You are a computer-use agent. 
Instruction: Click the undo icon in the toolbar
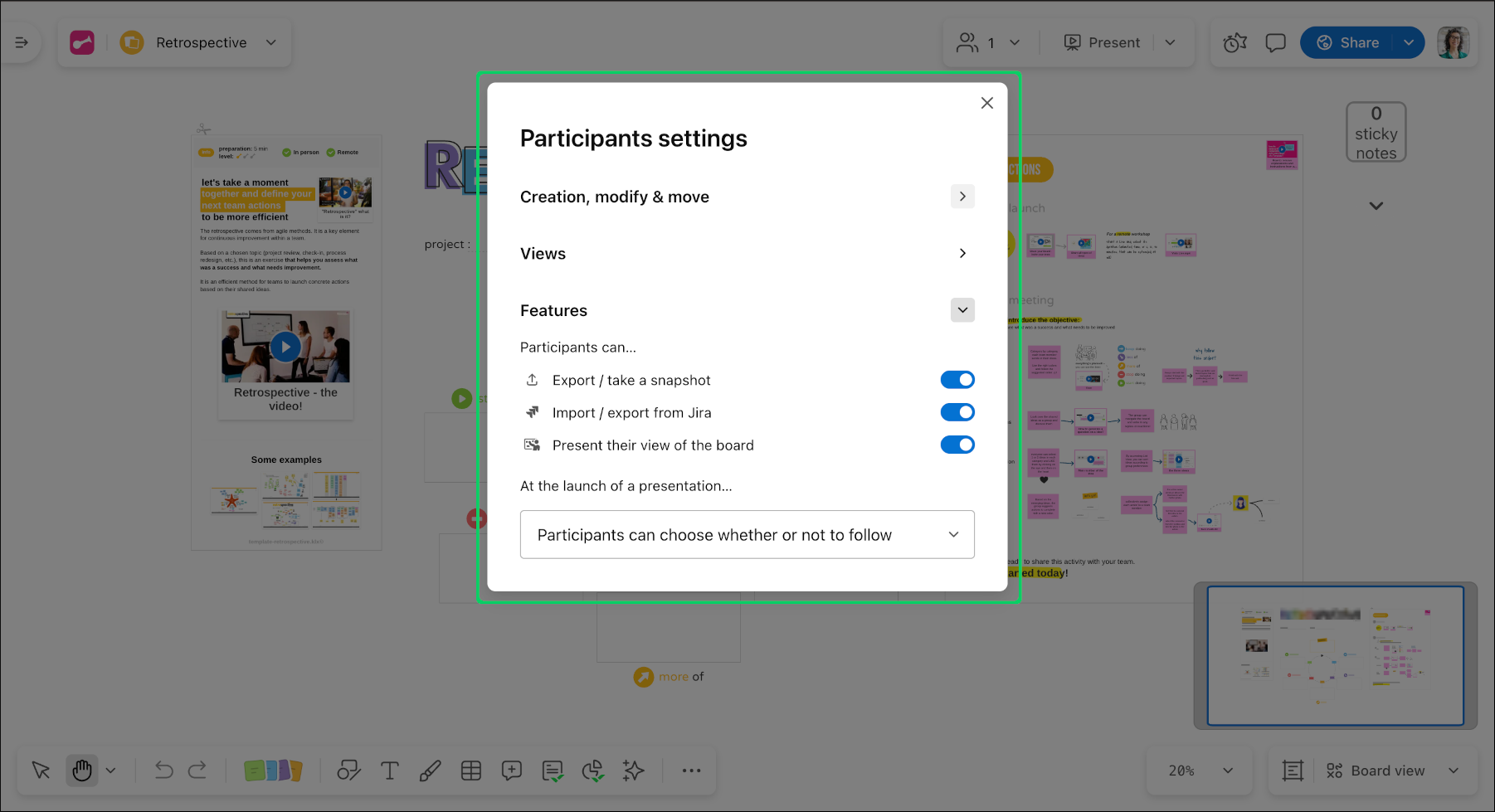[163, 771]
